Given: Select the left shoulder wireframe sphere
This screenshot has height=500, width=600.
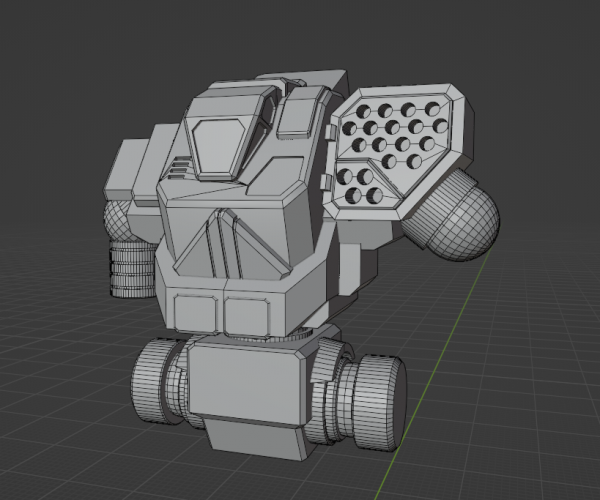Looking at the screenshot, I should click(127, 222).
